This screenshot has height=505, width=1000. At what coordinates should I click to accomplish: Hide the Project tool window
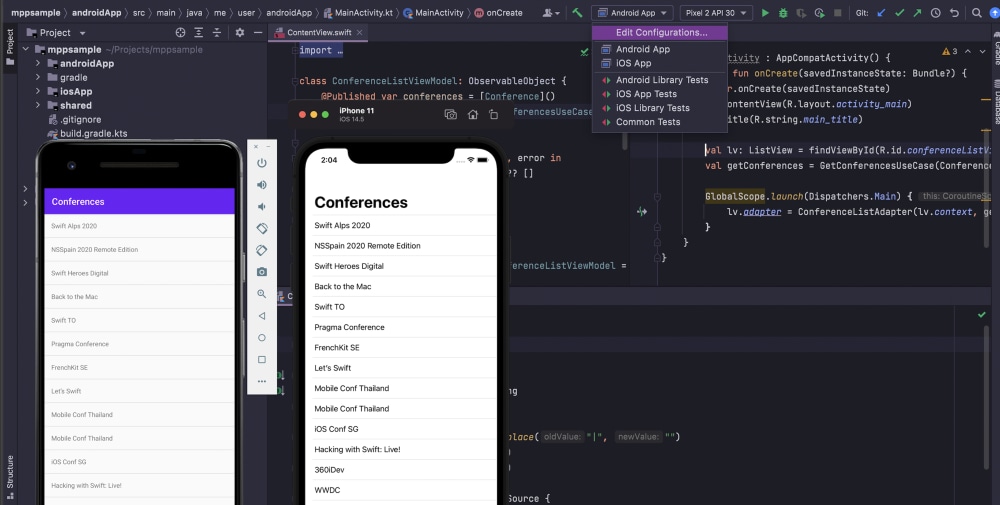(258, 33)
